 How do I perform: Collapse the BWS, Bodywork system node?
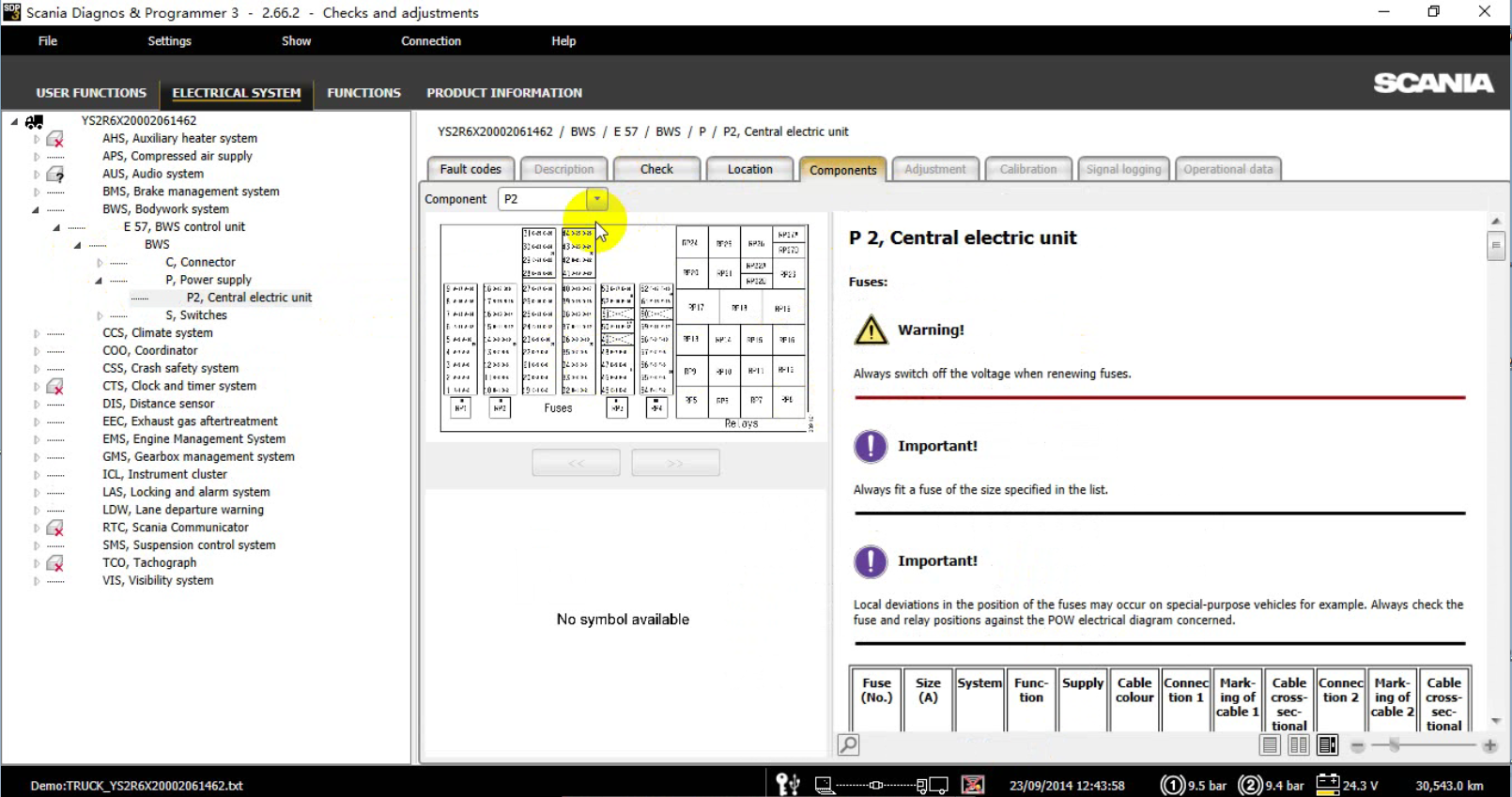36,209
